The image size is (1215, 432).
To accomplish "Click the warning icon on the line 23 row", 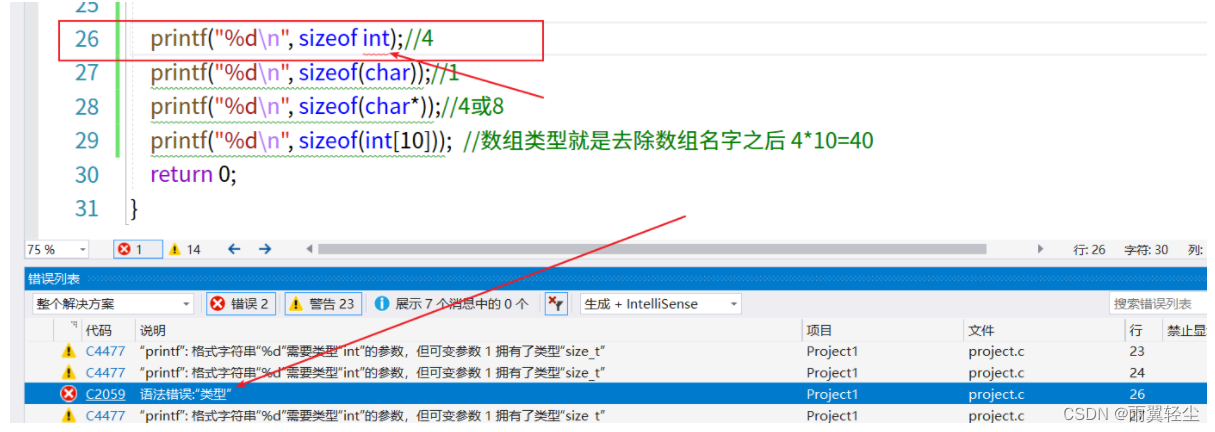I will point(68,351).
